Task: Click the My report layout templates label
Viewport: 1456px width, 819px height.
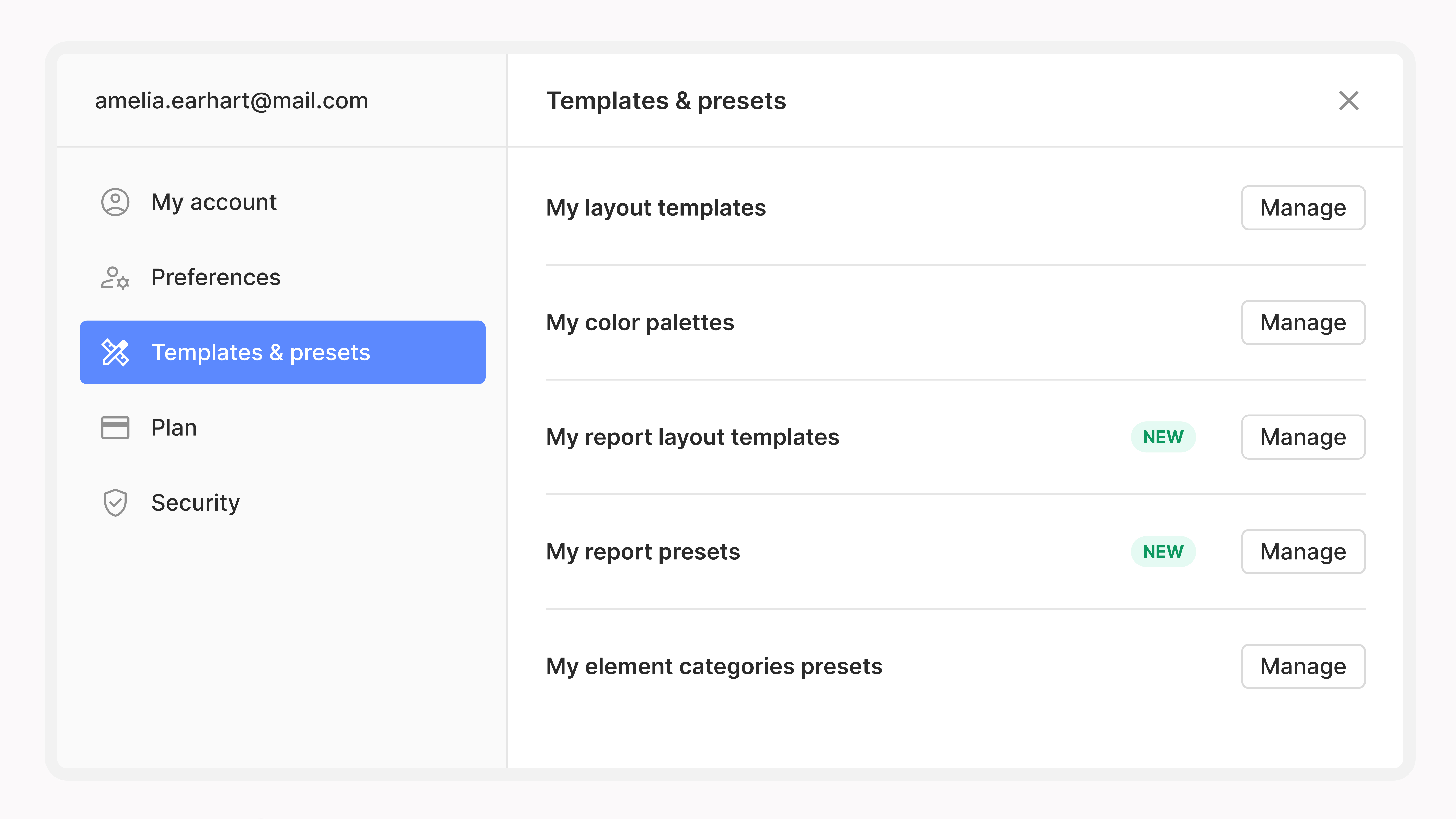Action: pyautogui.click(x=692, y=438)
